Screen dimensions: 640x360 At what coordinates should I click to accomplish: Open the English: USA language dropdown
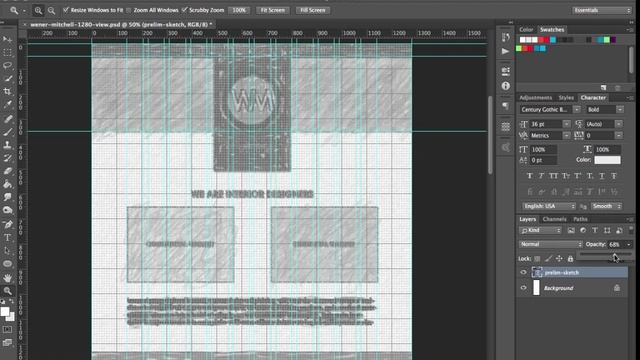549,206
